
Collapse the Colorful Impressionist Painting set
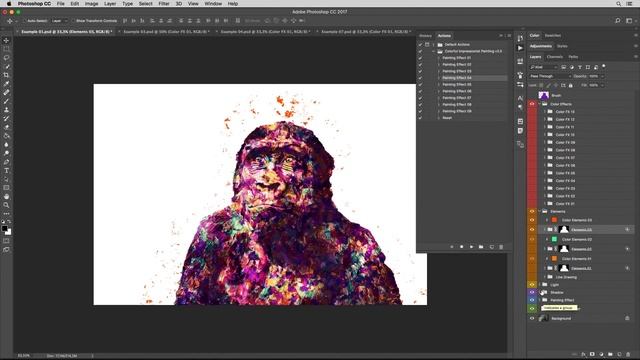point(433,51)
